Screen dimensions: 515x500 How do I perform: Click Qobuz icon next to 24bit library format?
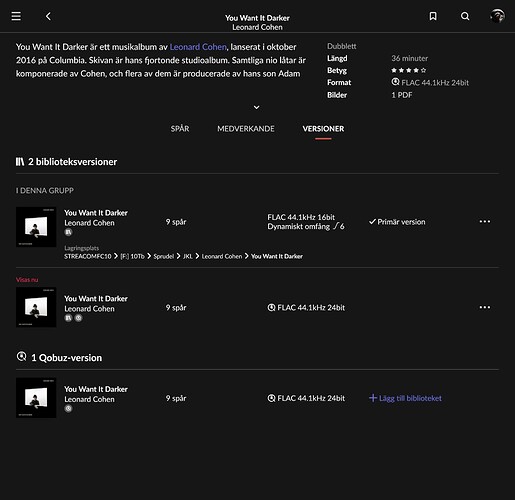[x=271, y=307]
